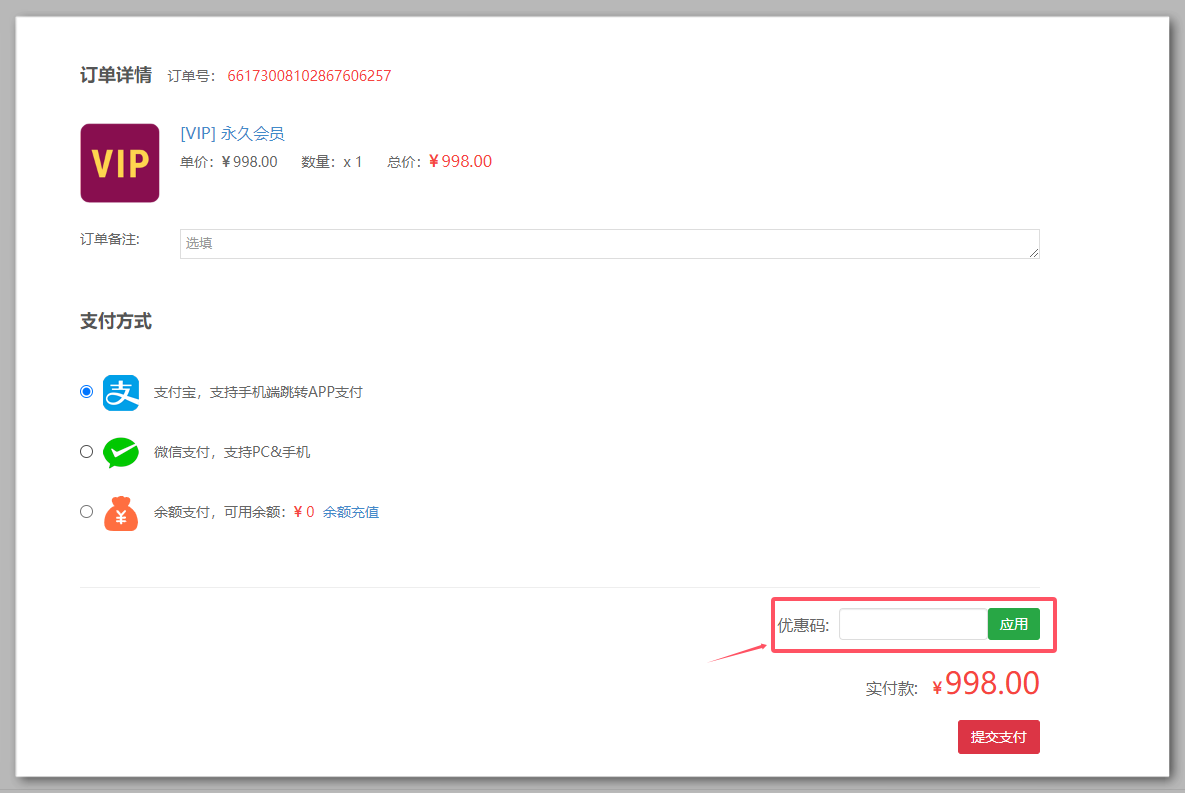
Task: Click the VIP product thumbnail image
Action: tap(120, 163)
